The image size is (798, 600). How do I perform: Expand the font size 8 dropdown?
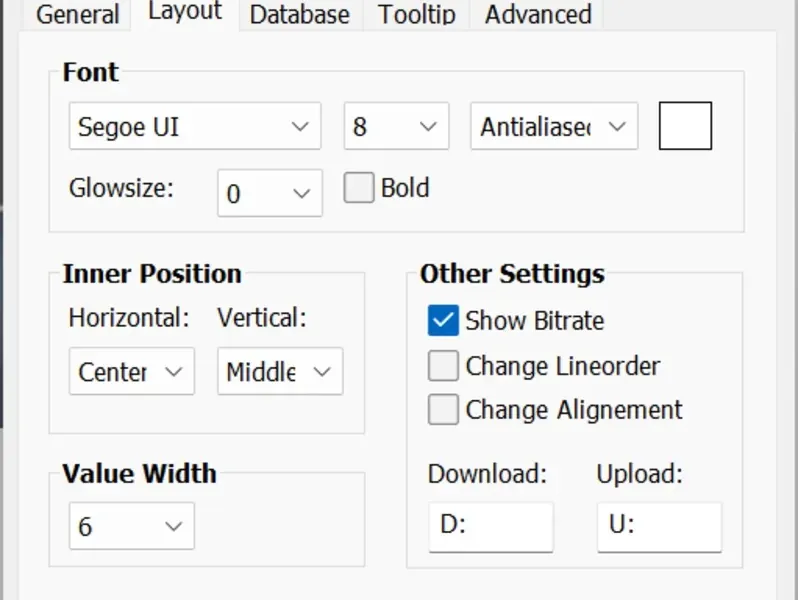396,126
